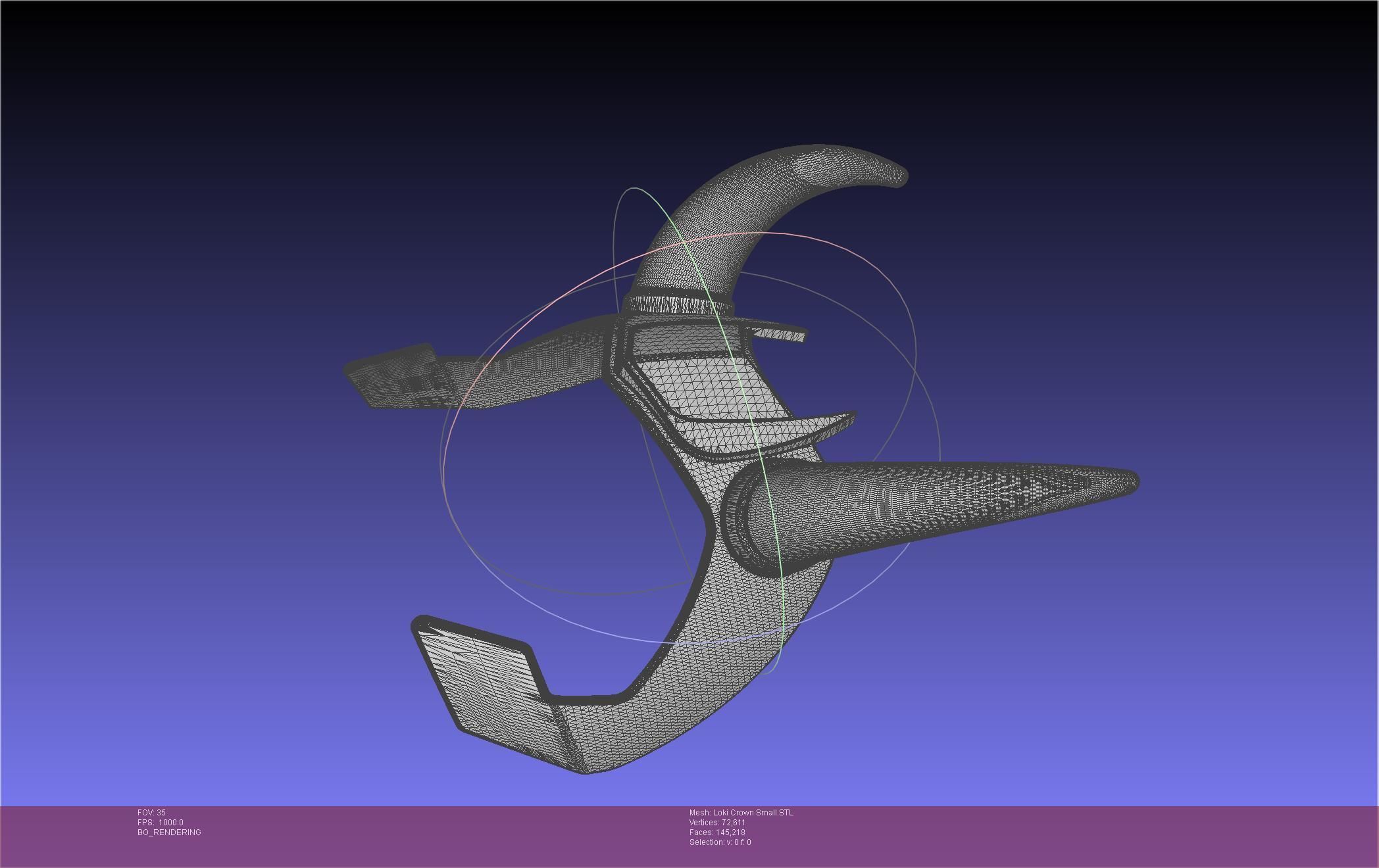1379x868 pixels.
Task: Click the BO_RENDERING label
Action: (169, 832)
